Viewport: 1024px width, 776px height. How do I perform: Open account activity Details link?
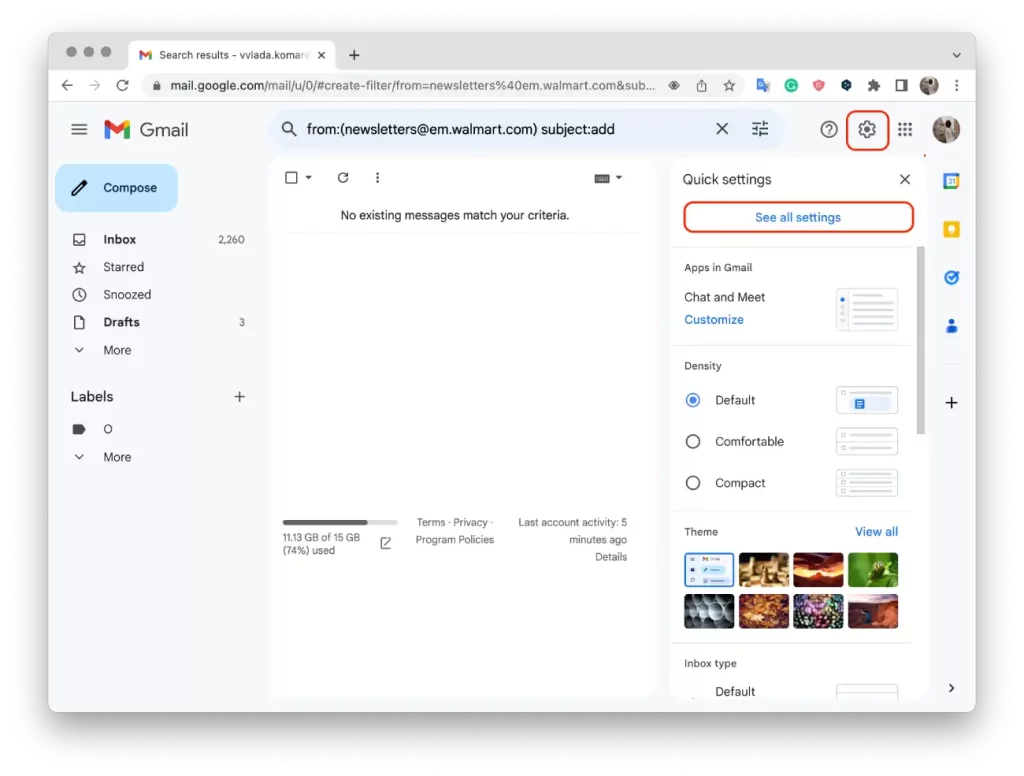point(611,557)
